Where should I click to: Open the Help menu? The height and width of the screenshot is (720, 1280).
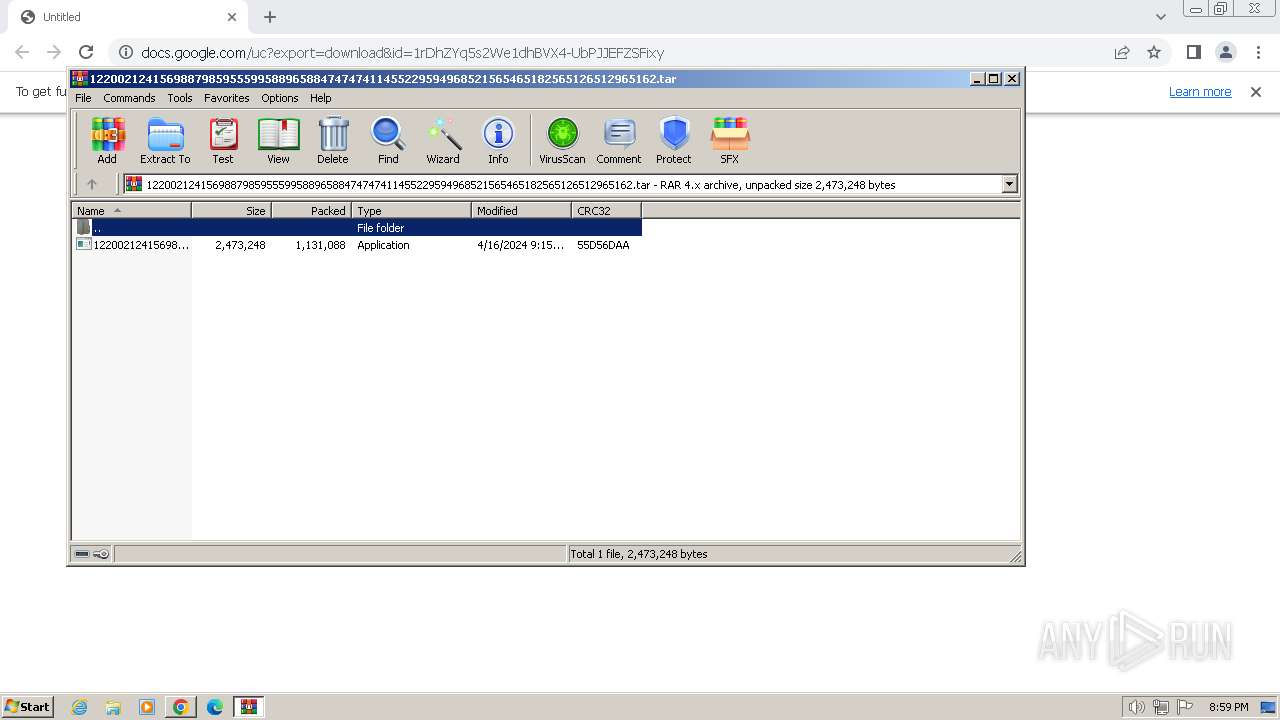[320, 98]
